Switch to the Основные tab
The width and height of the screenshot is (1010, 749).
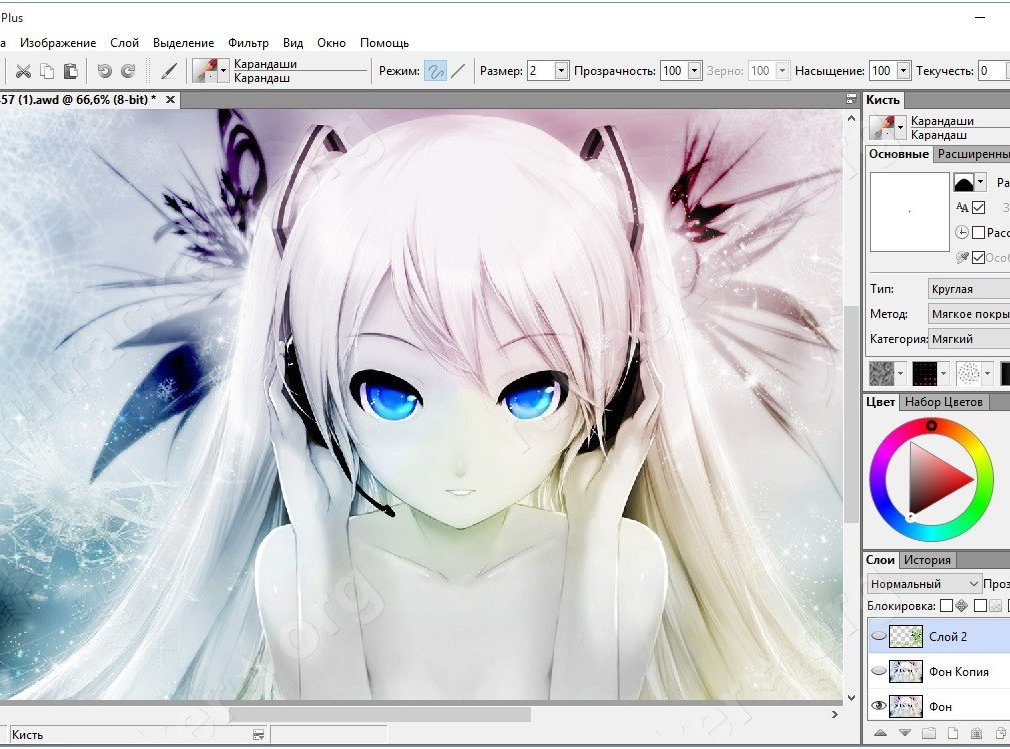tap(899, 154)
